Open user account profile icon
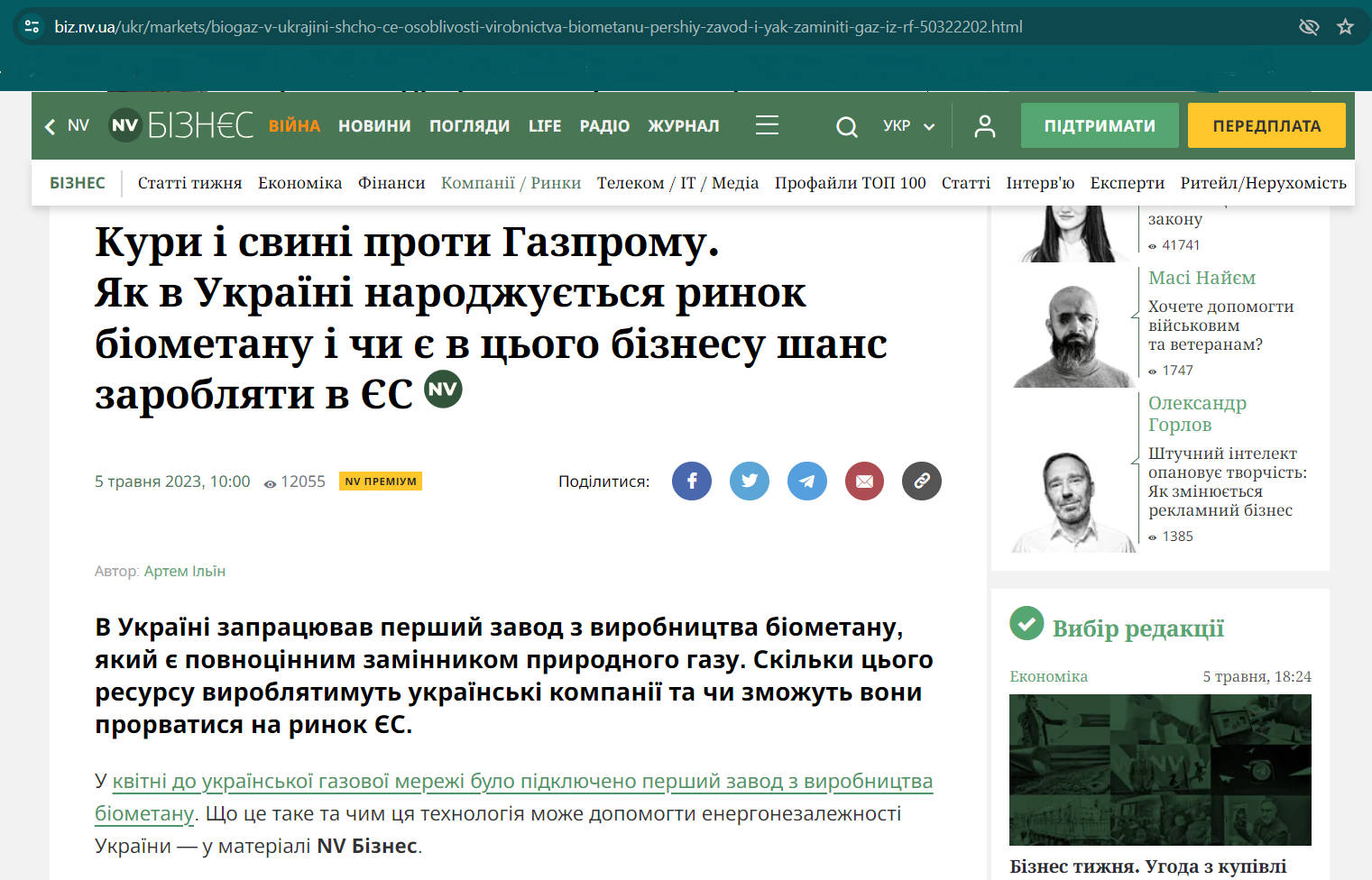Screen dimensions: 1372x880 click(984, 126)
